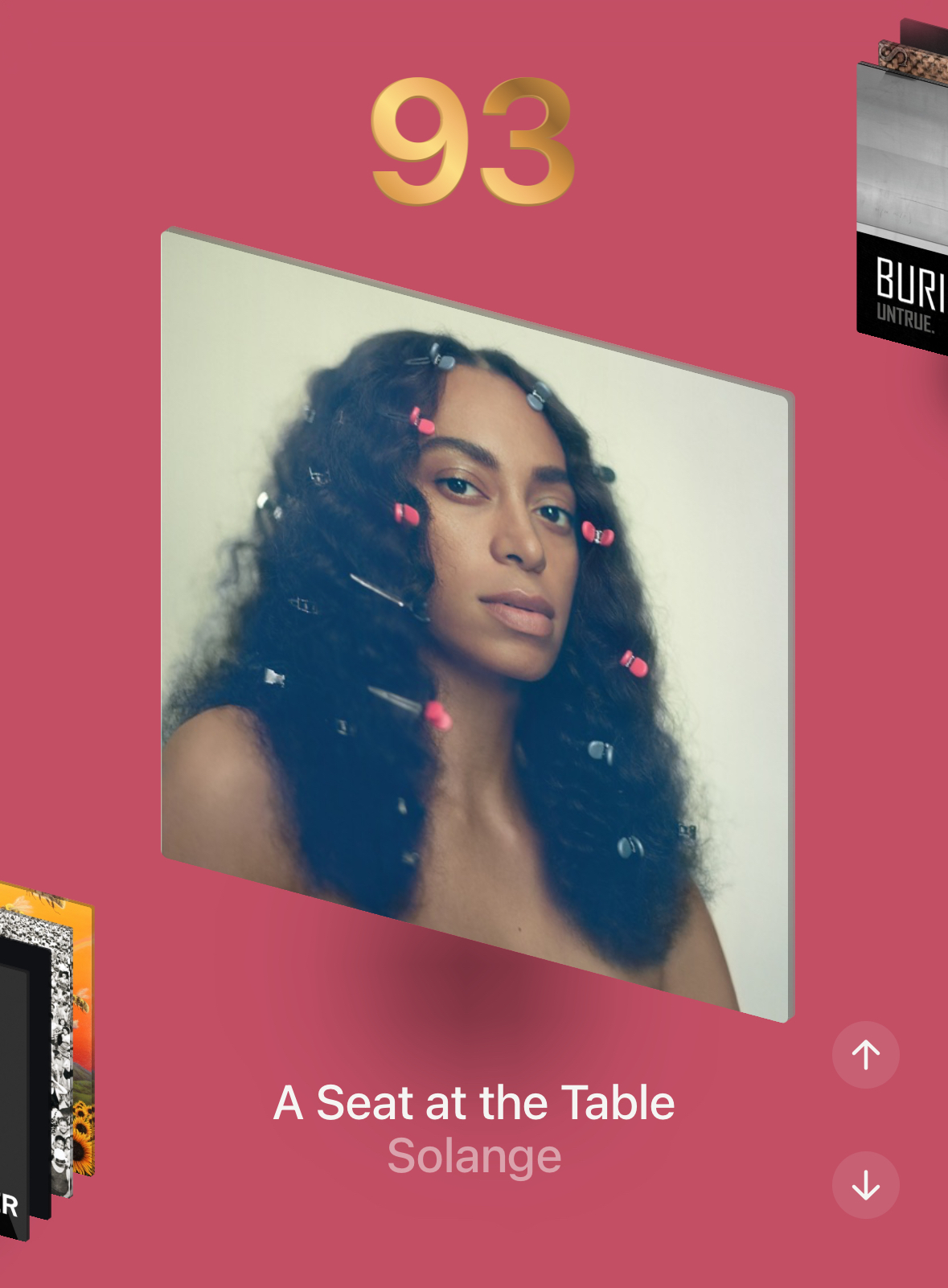The height and width of the screenshot is (1288, 948).
Task: Click the up arrow navigation button
Action: click(x=865, y=1054)
